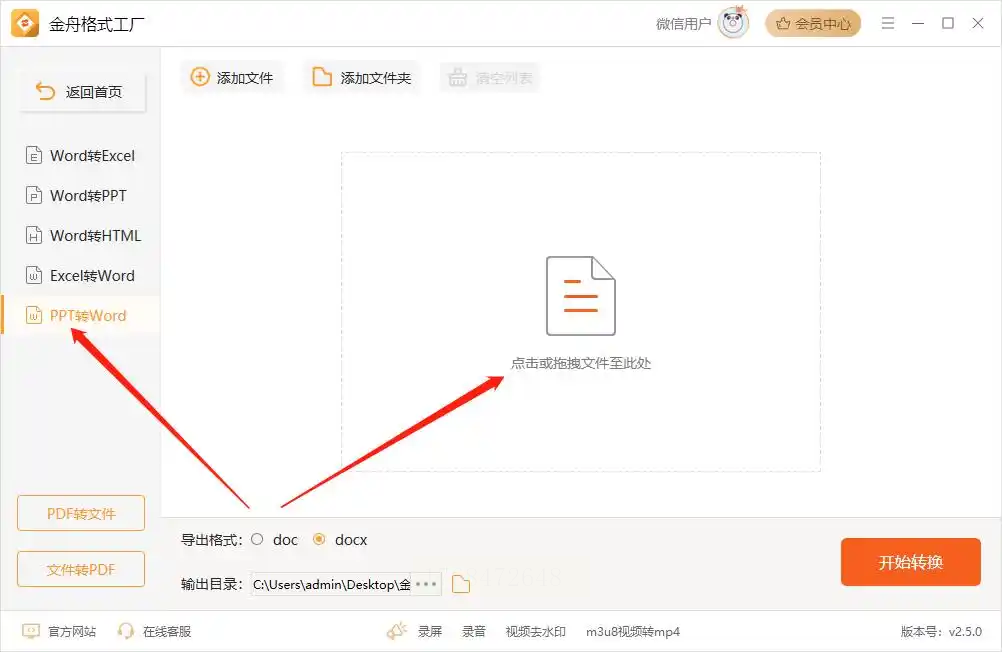Open the 录音 audio recording link
1002x652 pixels.
pyautogui.click(x=474, y=632)
